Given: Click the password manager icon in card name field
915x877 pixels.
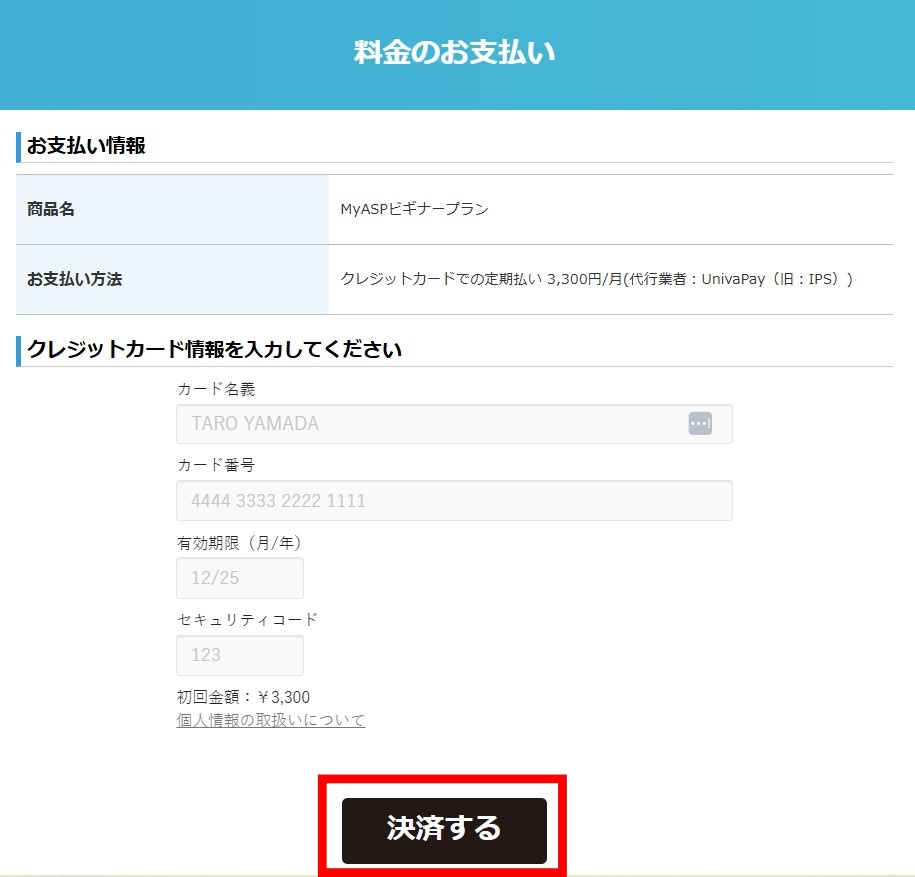Looking at the screenshot, I should tap(700, 424).
